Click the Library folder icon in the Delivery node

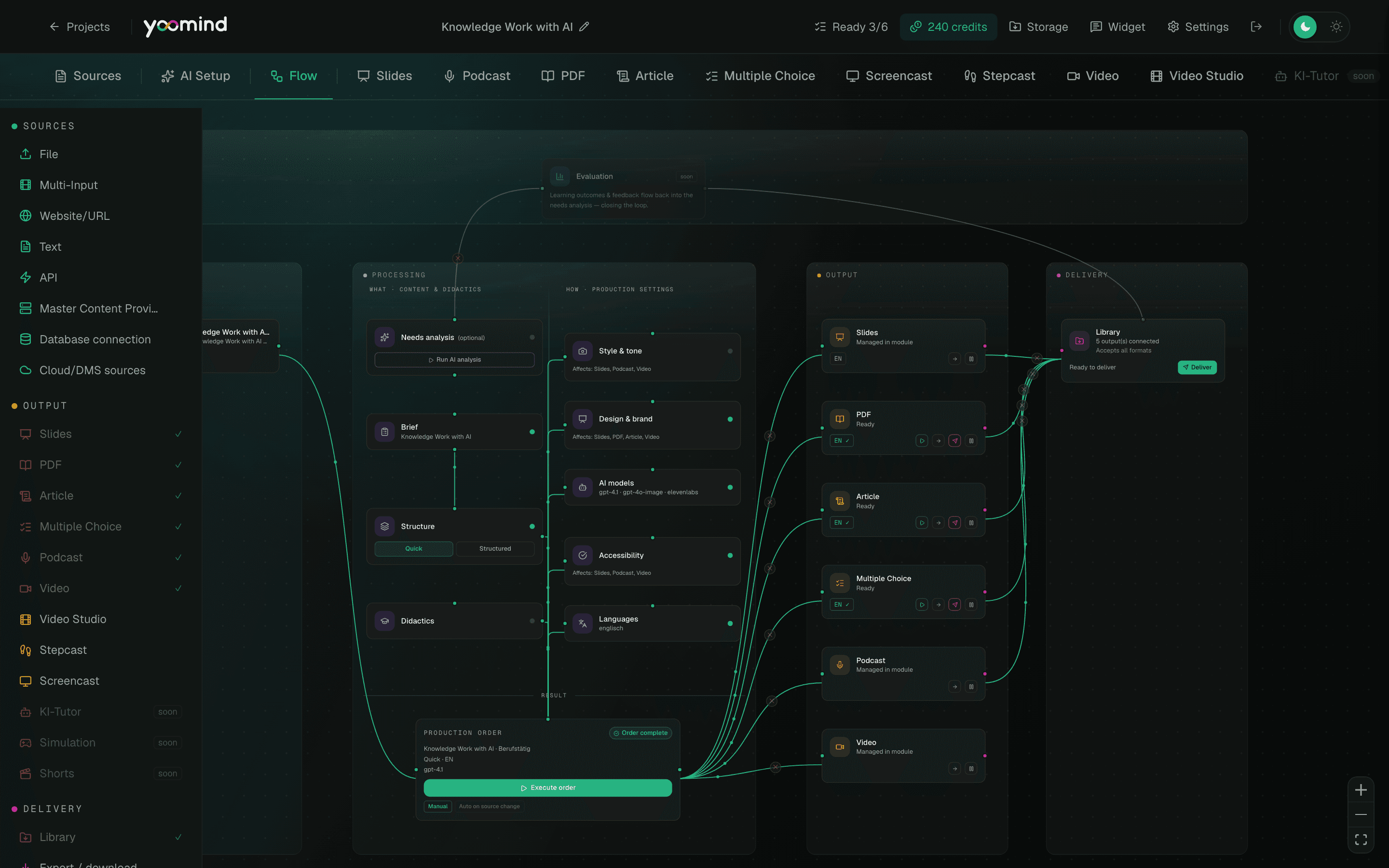point(1079,340)
